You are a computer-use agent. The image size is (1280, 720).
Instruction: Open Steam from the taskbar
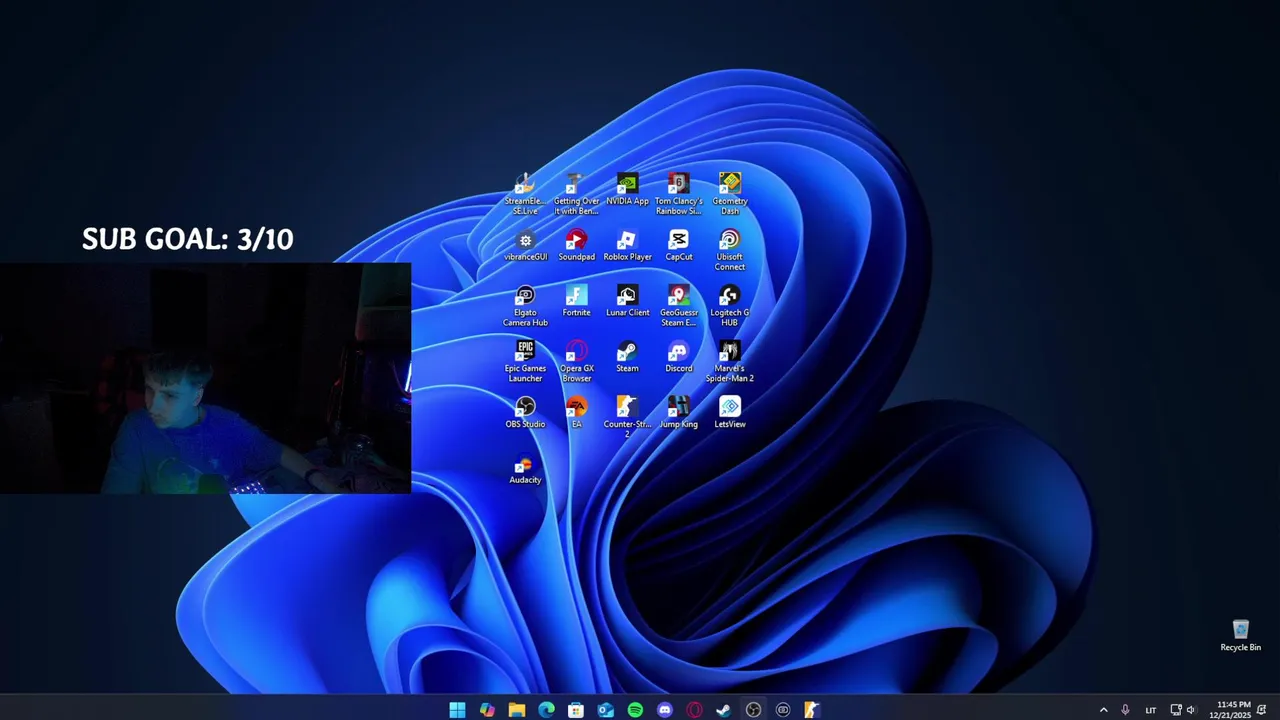pos(724,710)
